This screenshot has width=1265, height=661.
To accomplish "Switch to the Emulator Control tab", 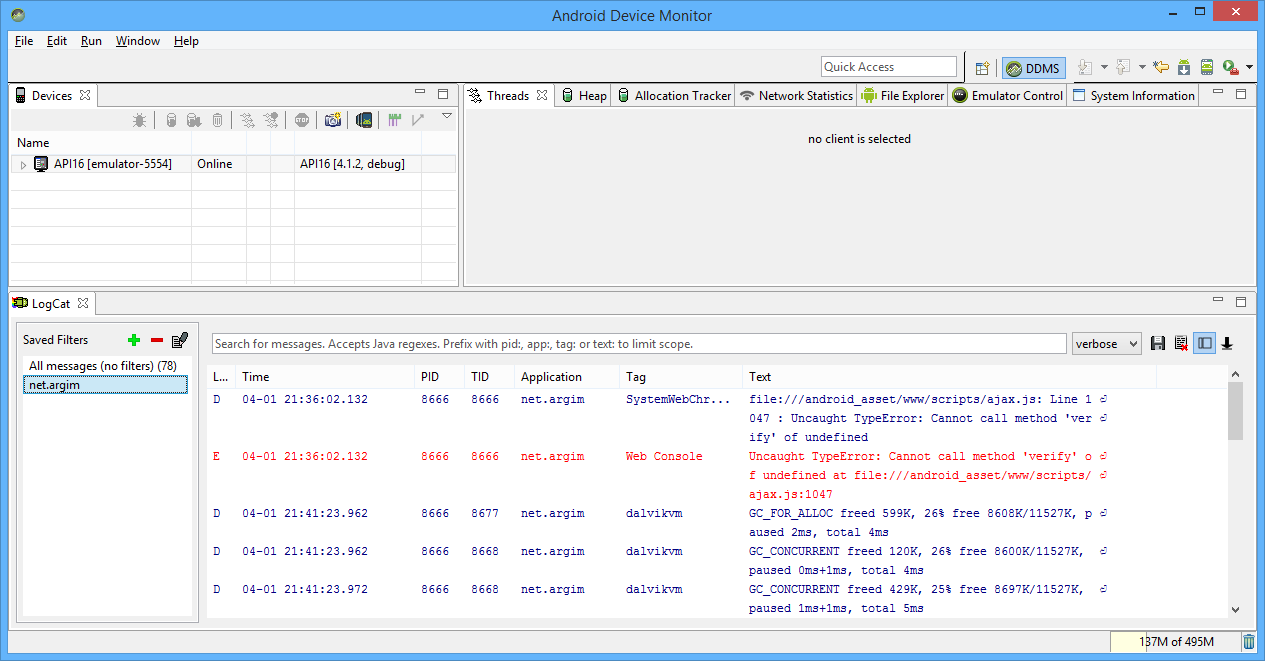I will click(x=1007, y=95).
